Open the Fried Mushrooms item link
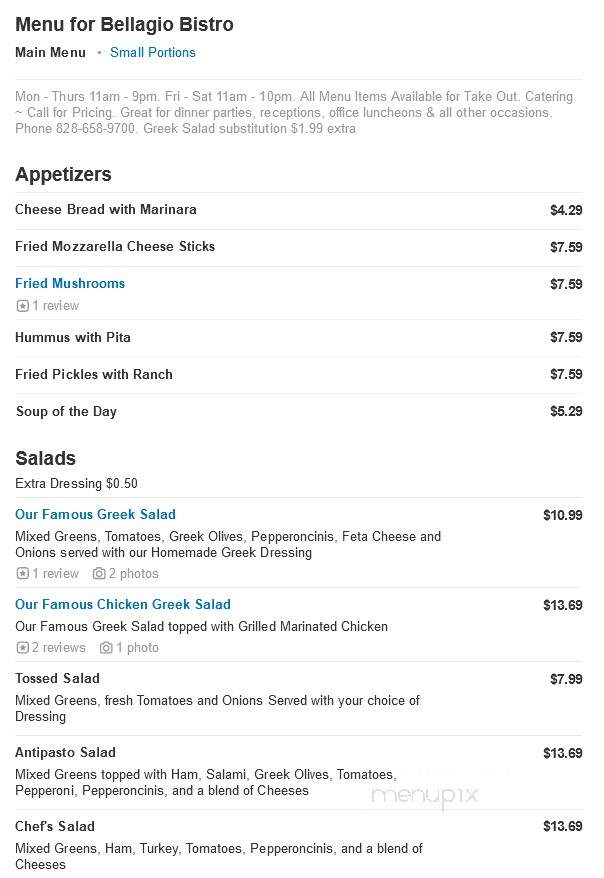This screenshot has width=604, height=878. [70, 283]
